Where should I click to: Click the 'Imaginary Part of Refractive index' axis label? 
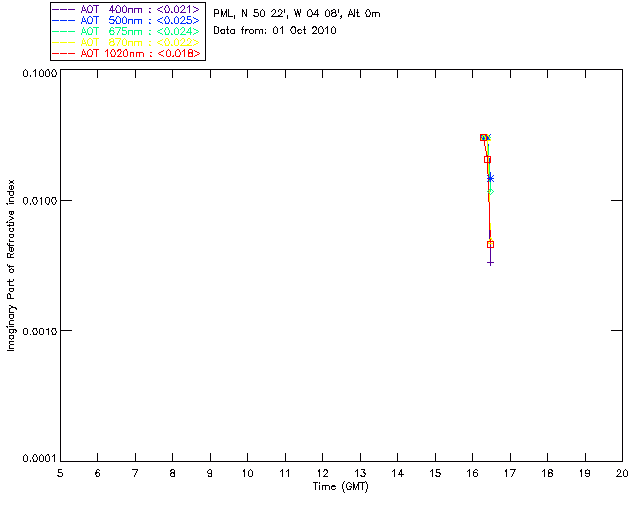pyautogui.click(x=11, y=265)
